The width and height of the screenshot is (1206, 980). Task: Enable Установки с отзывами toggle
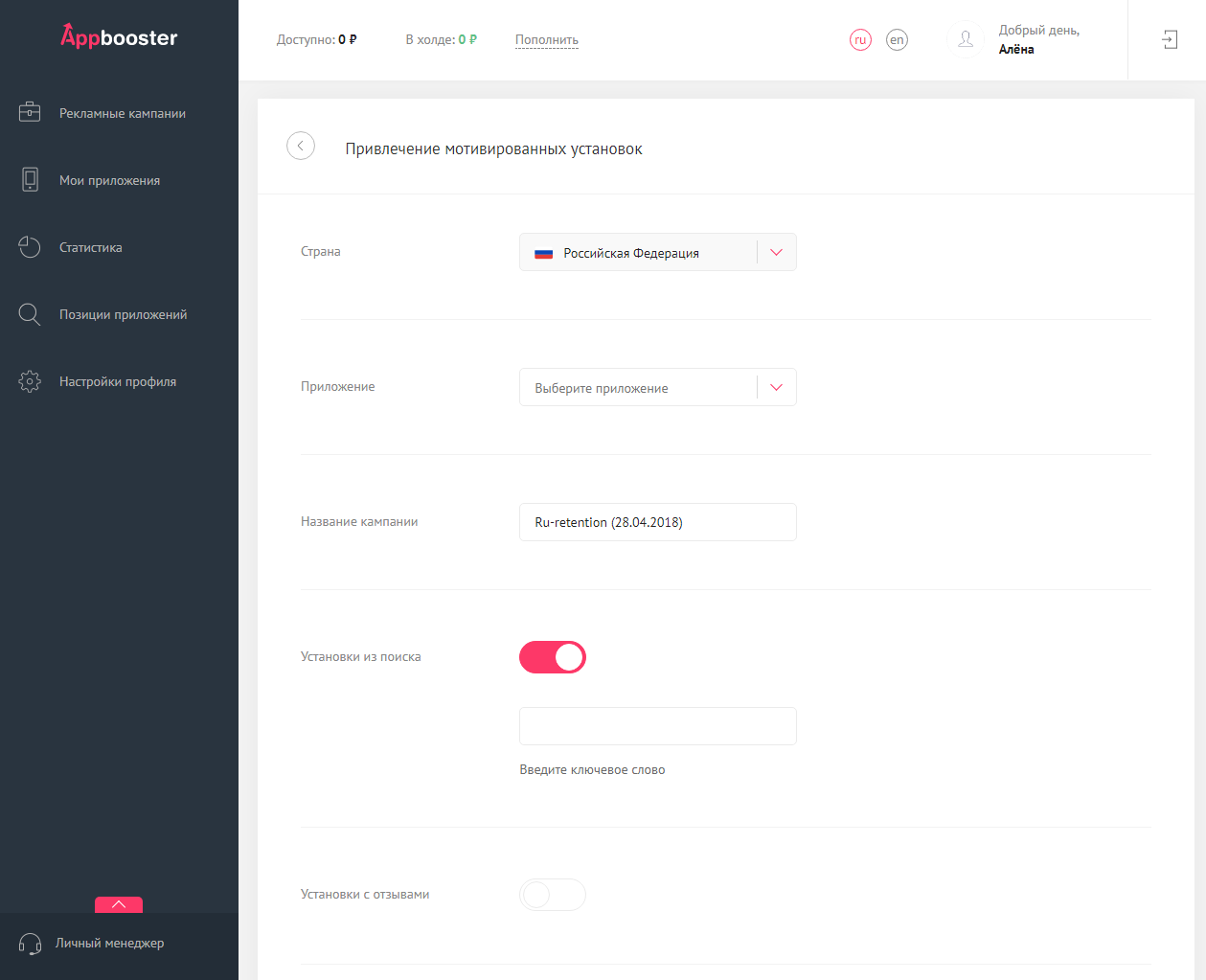(553, 894)
